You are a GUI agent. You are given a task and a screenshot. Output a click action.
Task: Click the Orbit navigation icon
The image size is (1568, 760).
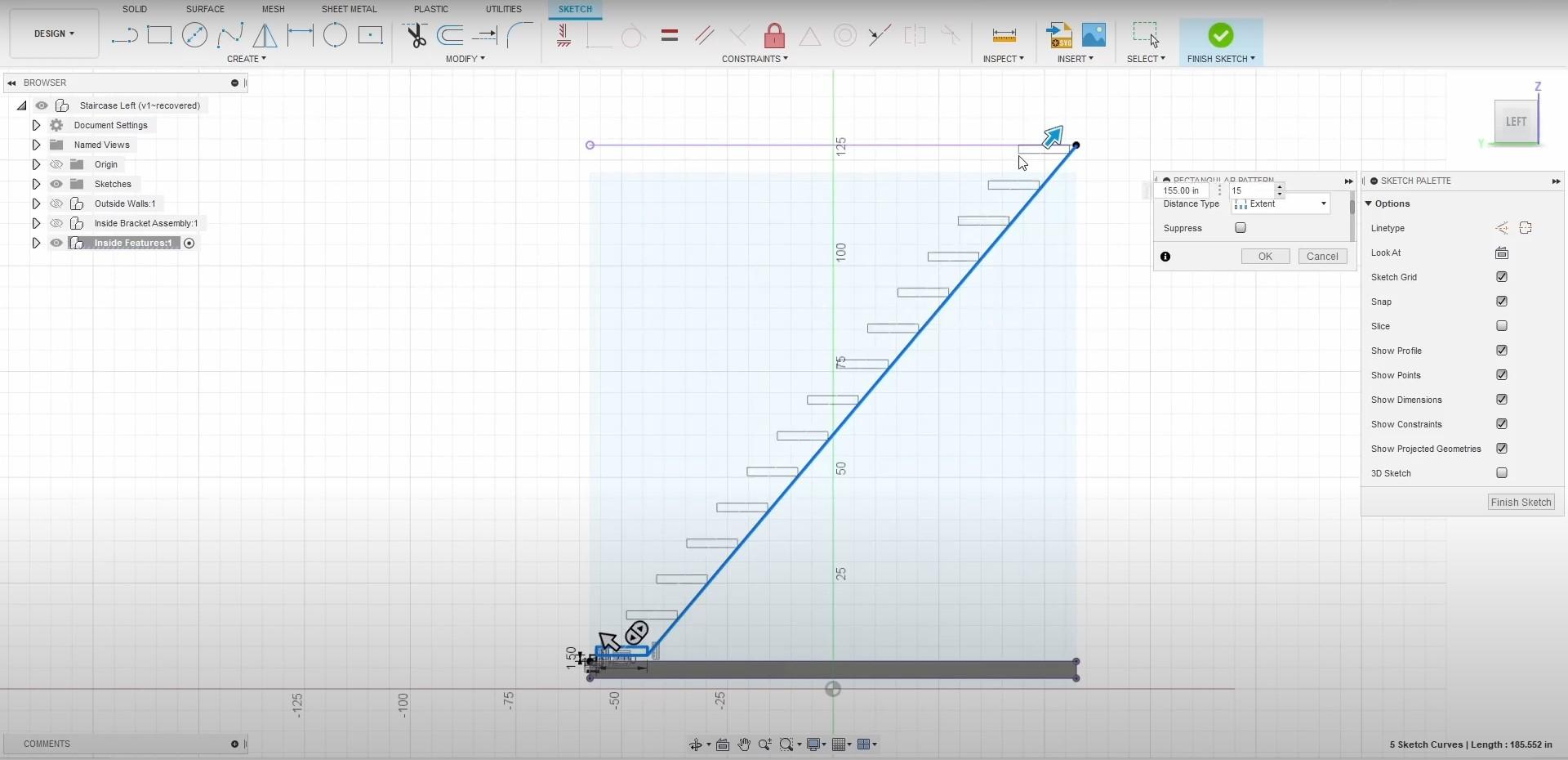point(696,744)
